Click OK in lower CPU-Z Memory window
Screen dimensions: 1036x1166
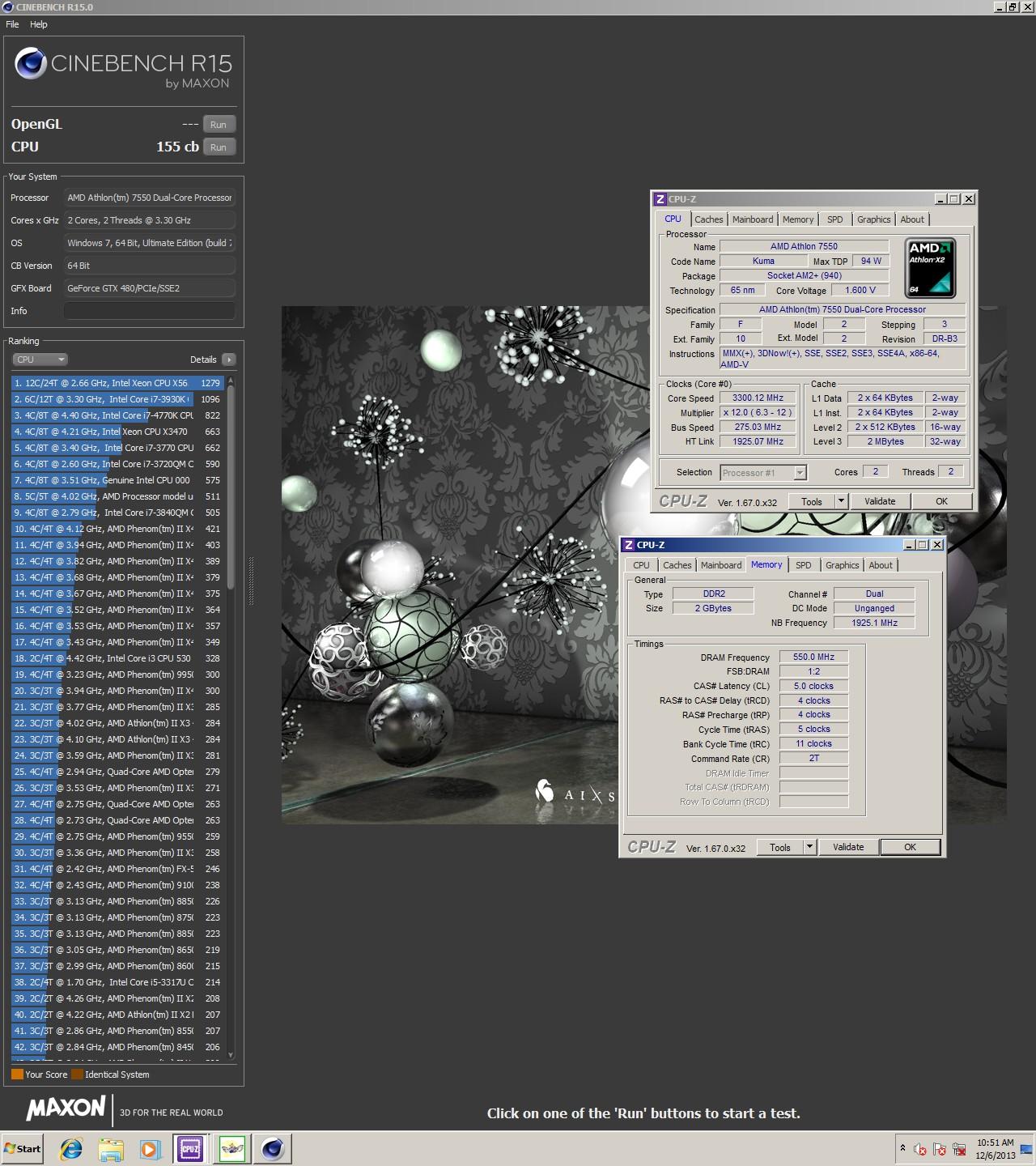[x=910, y=848]
